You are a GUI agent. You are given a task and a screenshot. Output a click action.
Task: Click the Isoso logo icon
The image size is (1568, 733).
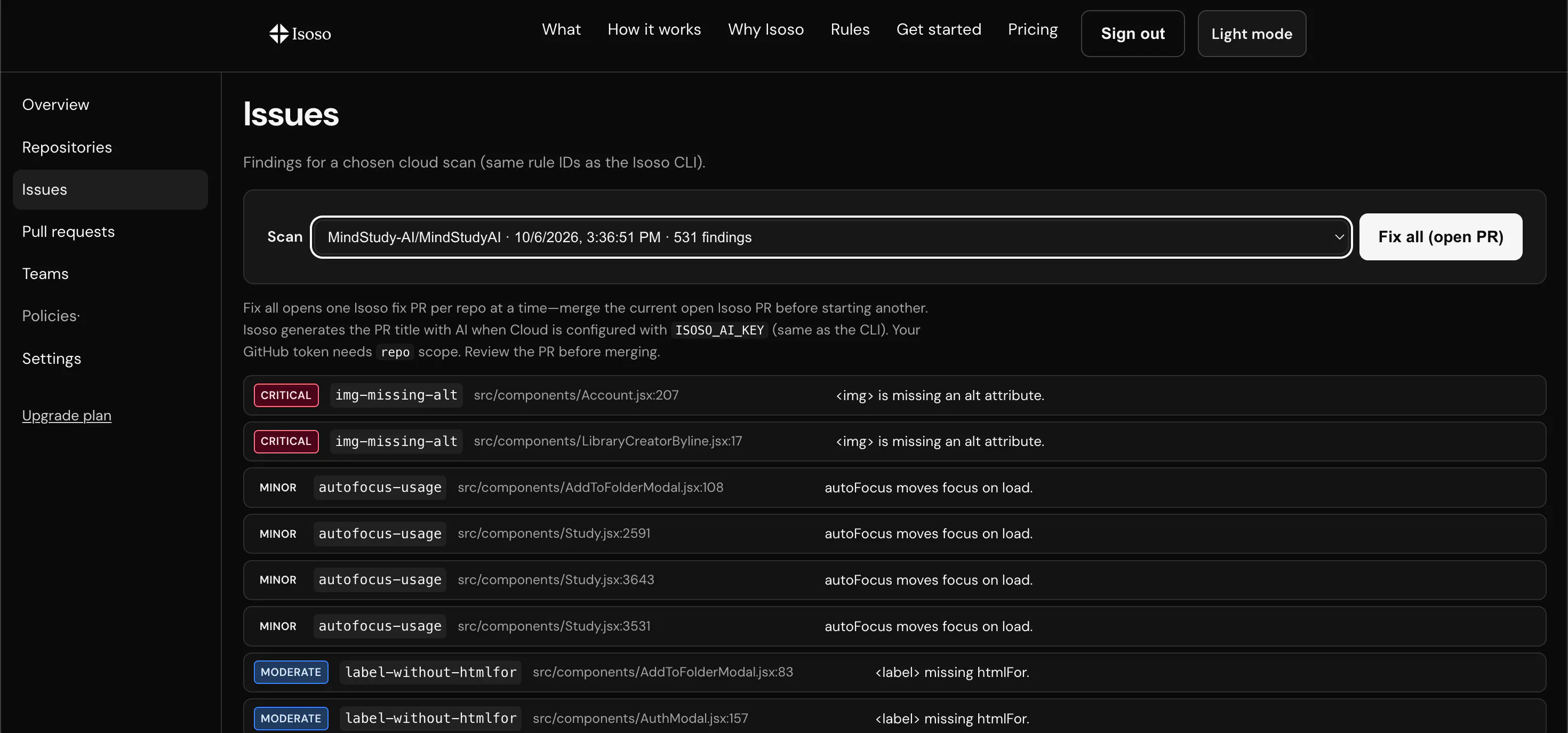(x=279, y=34)
